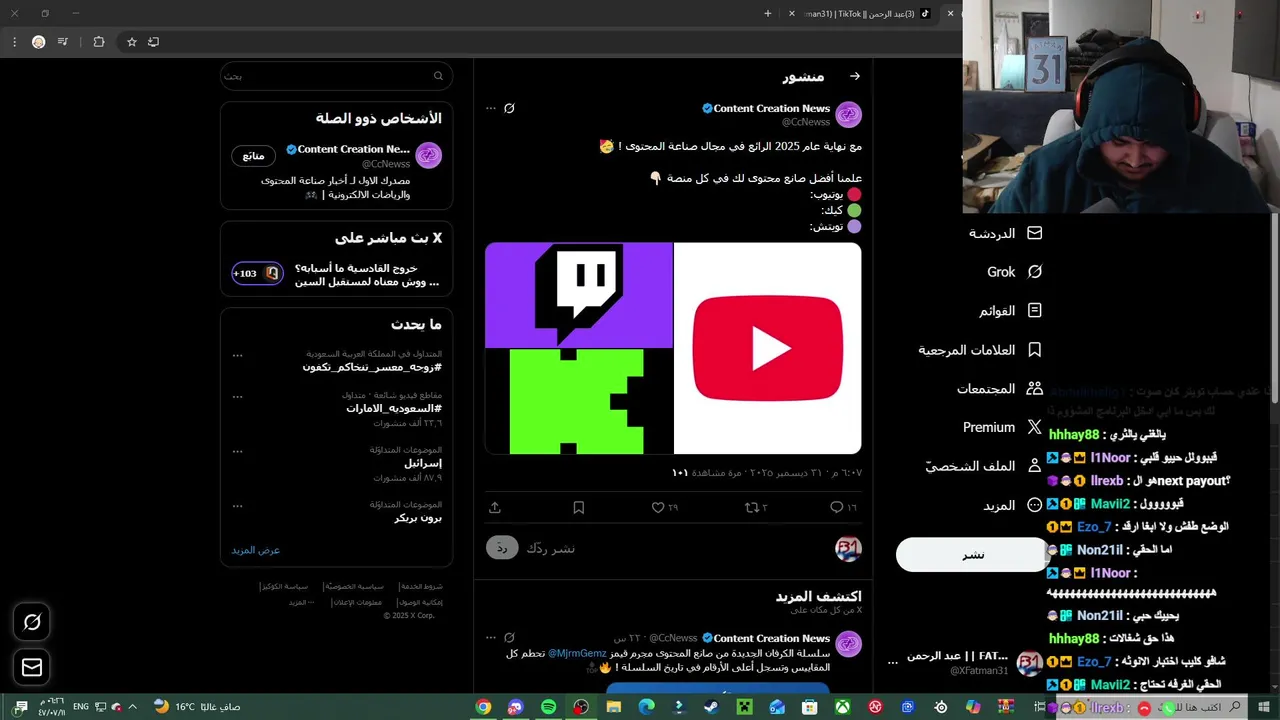This screenshot has height=720, width=1280.
Task: Open Grok explain icon on the main post
Action: click(x=509, y=108)
